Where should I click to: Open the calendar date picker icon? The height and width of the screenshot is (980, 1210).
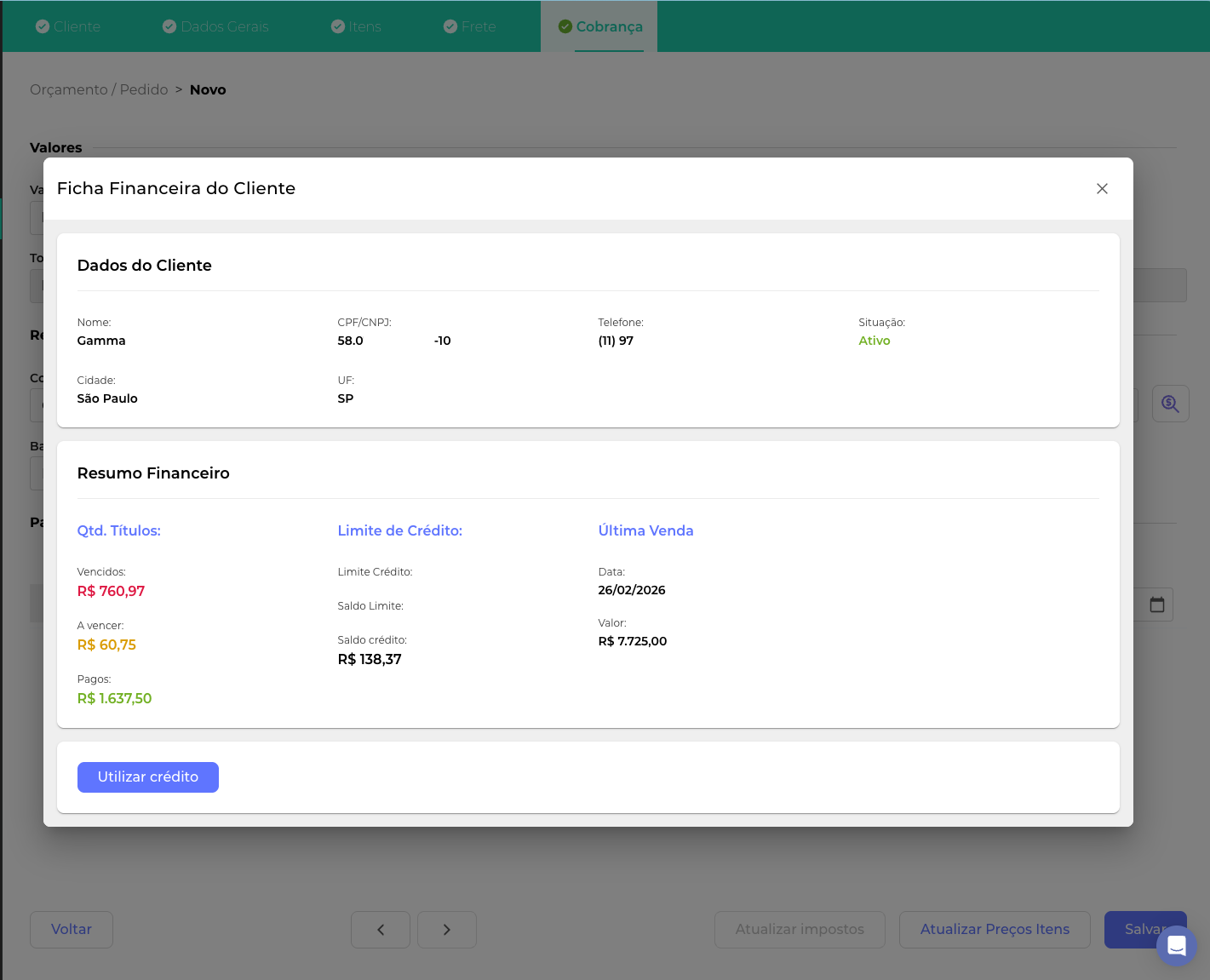pyautogui.click(x=1156, y=605)
